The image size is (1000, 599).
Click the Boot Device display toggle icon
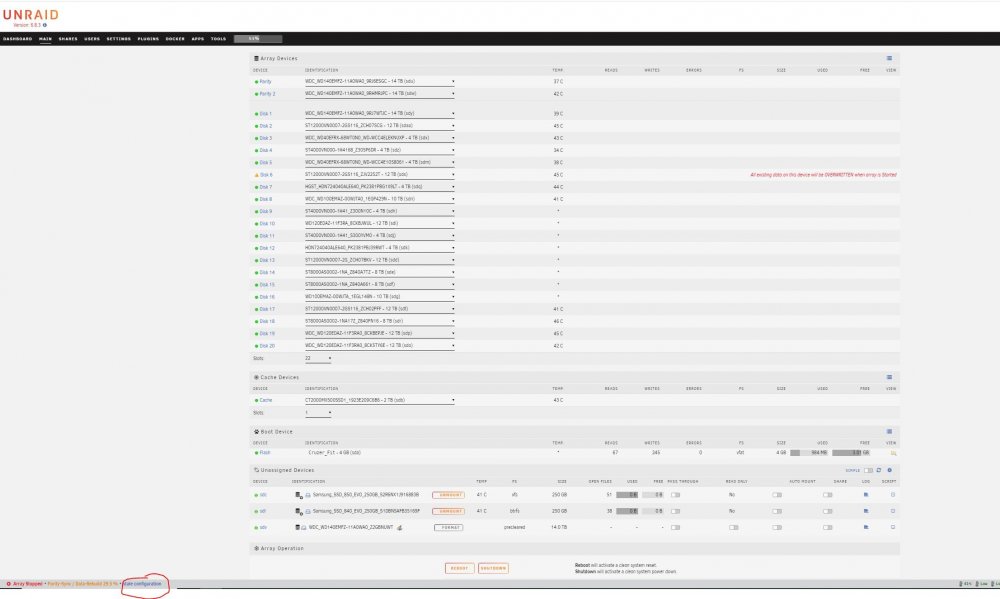point(889,431)
